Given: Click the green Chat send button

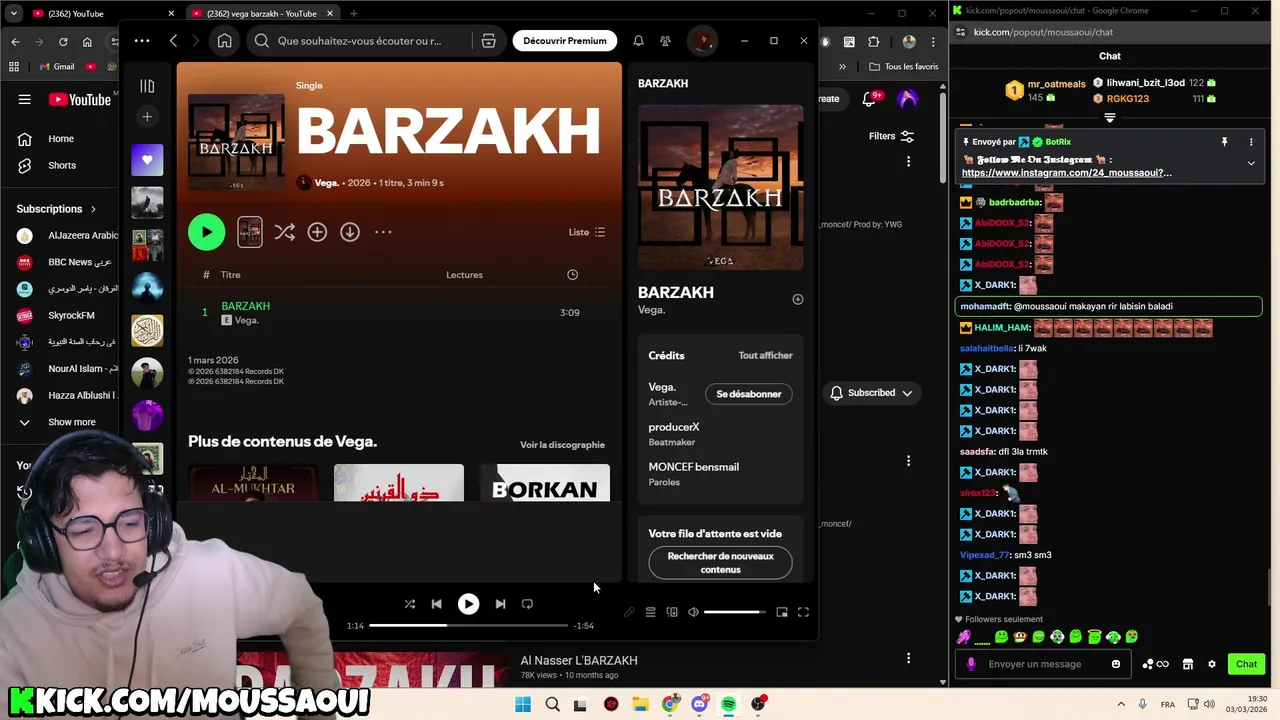Looking at the screenshot, I should [x=1246, y=664].
